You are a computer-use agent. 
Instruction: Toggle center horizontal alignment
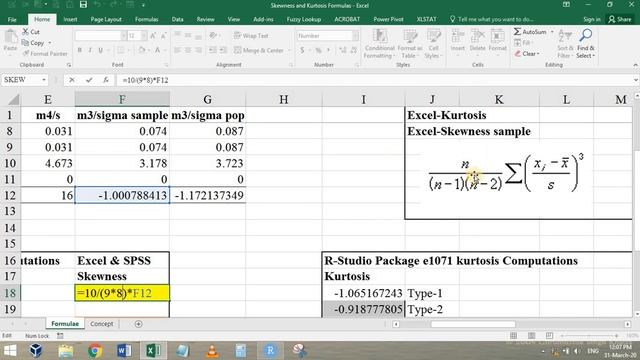tap(188, 50)
